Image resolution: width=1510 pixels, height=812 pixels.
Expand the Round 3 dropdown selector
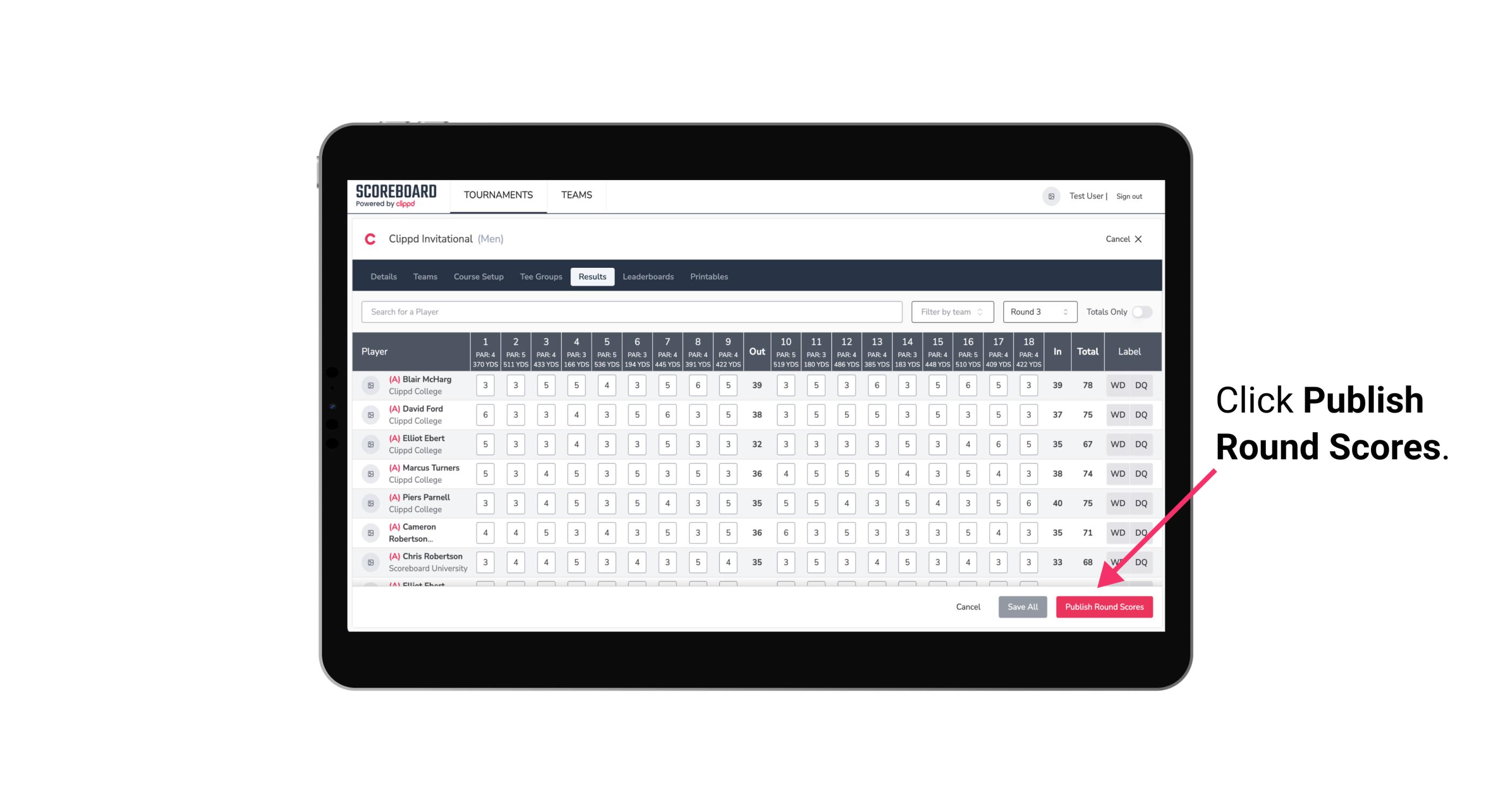[1037, 311]
